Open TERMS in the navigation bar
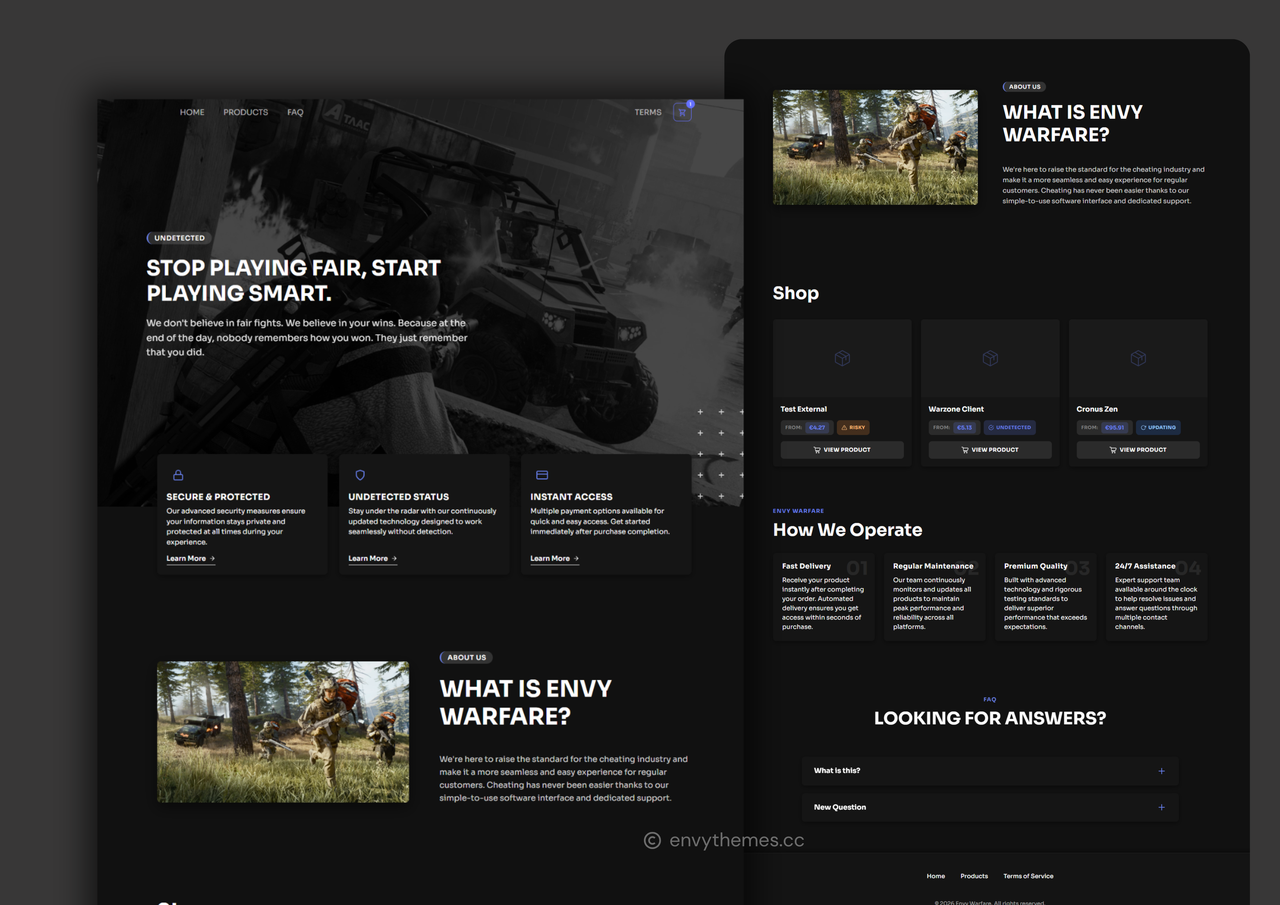 [648, 112]
